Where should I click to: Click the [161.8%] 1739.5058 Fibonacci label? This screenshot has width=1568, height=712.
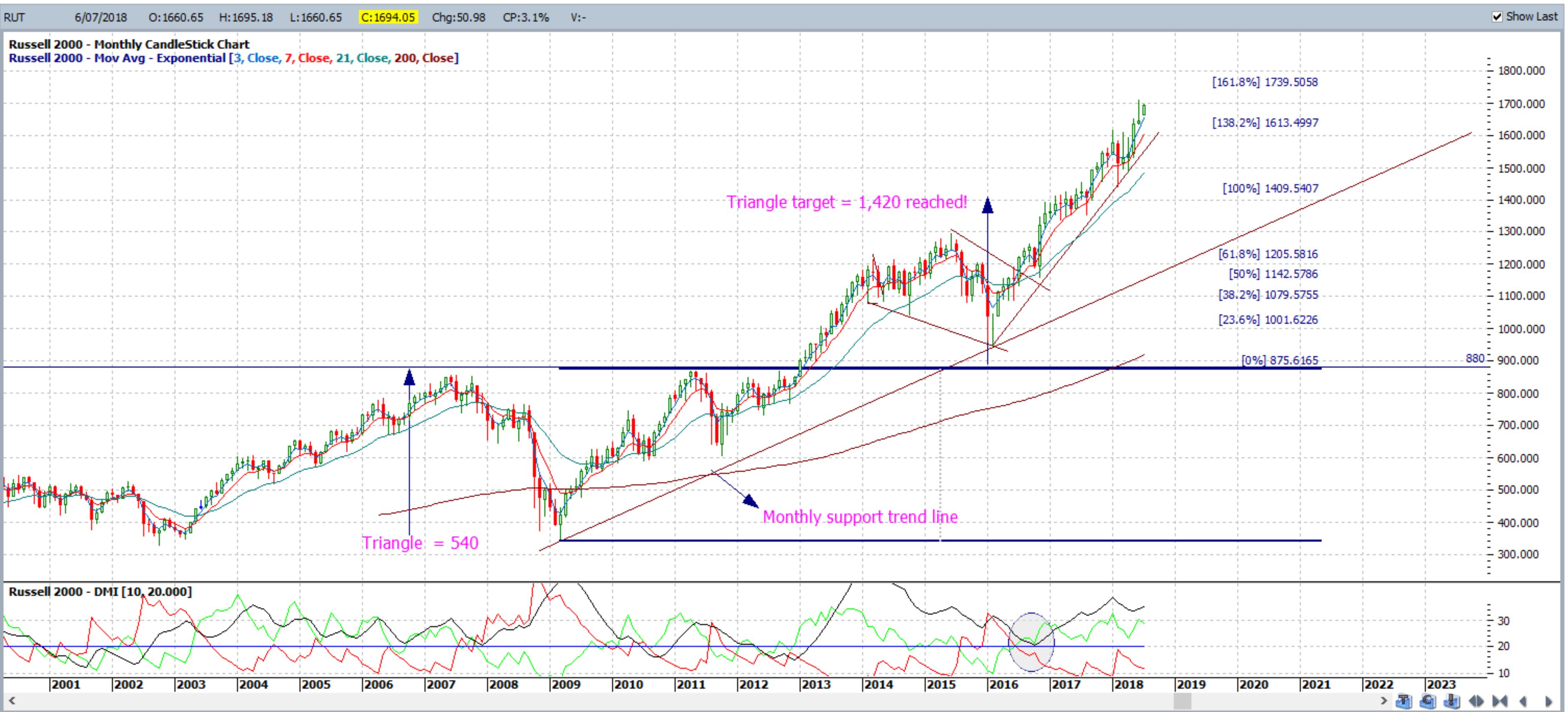click(1265, 82)
